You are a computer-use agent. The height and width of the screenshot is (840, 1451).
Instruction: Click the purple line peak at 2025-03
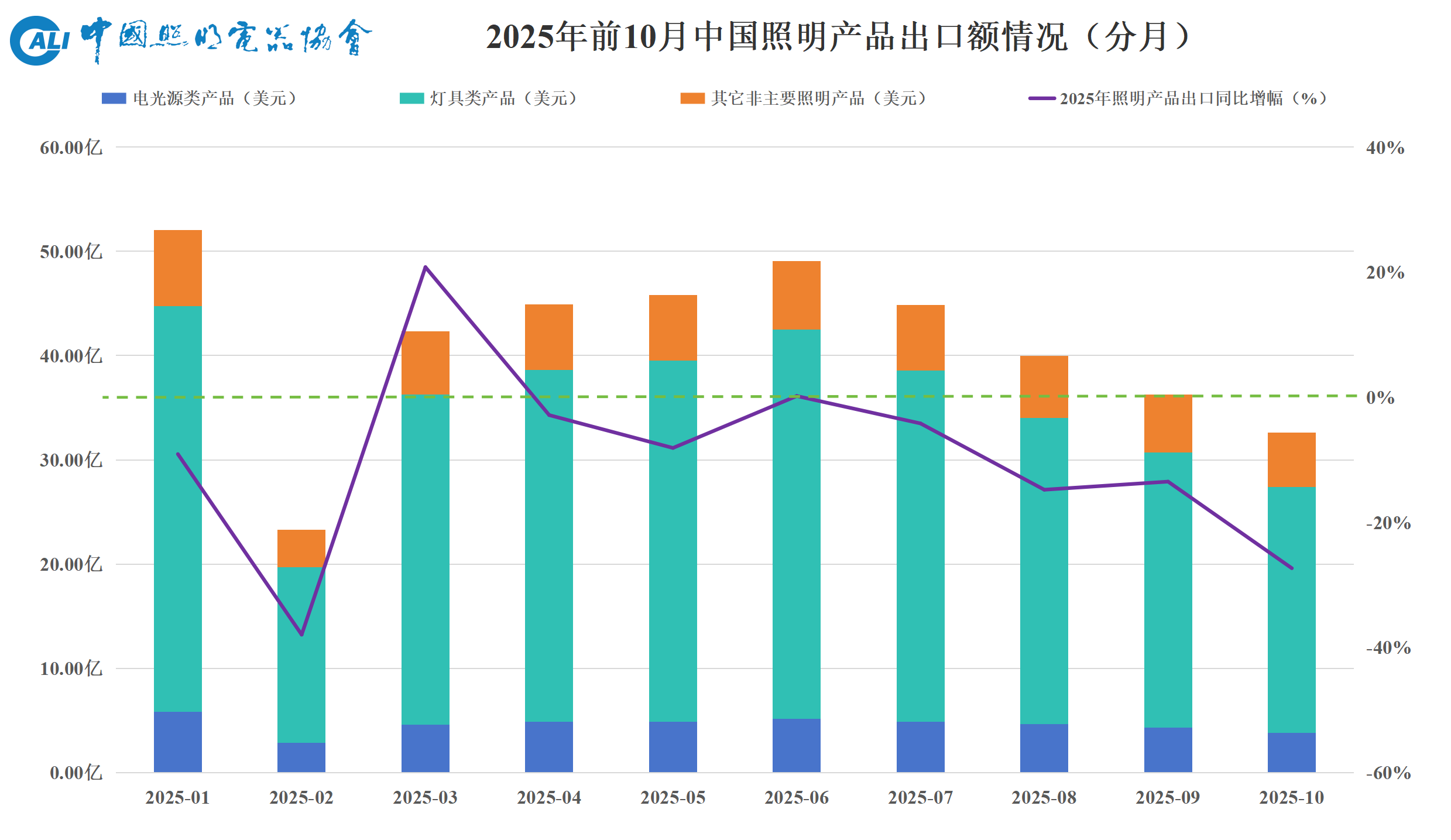click(x=426, y=268)
